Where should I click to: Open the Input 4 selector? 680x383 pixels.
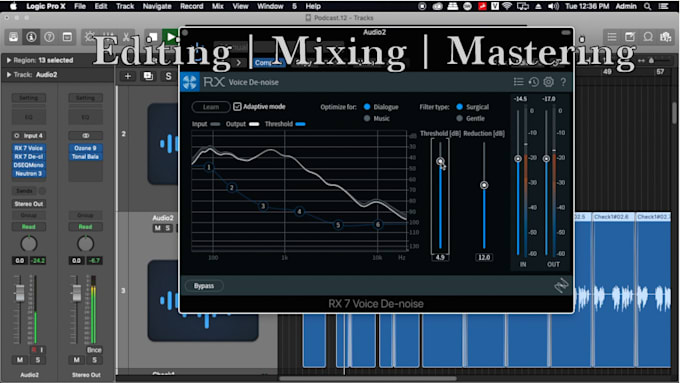pos(29,136)
